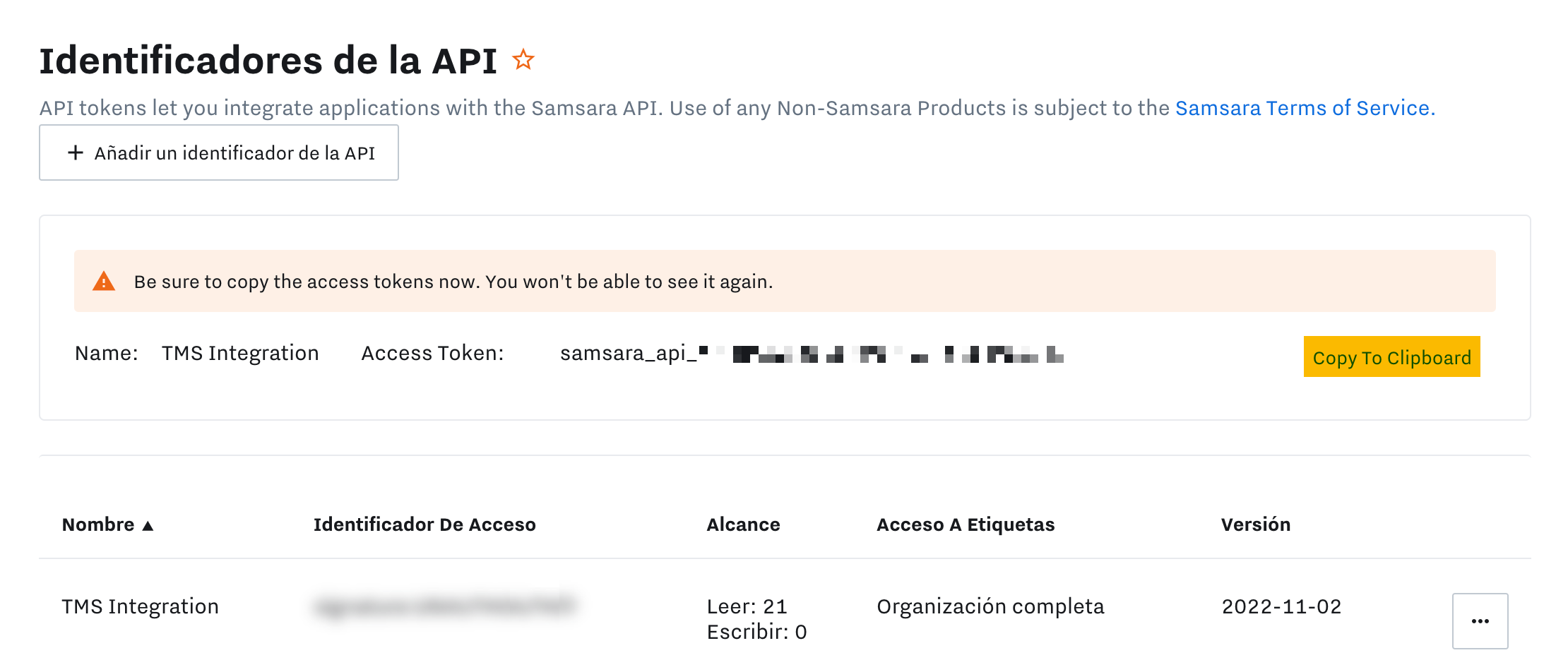
Task: Click the warning triangle in the alert banner
Action: coord(104,280)
